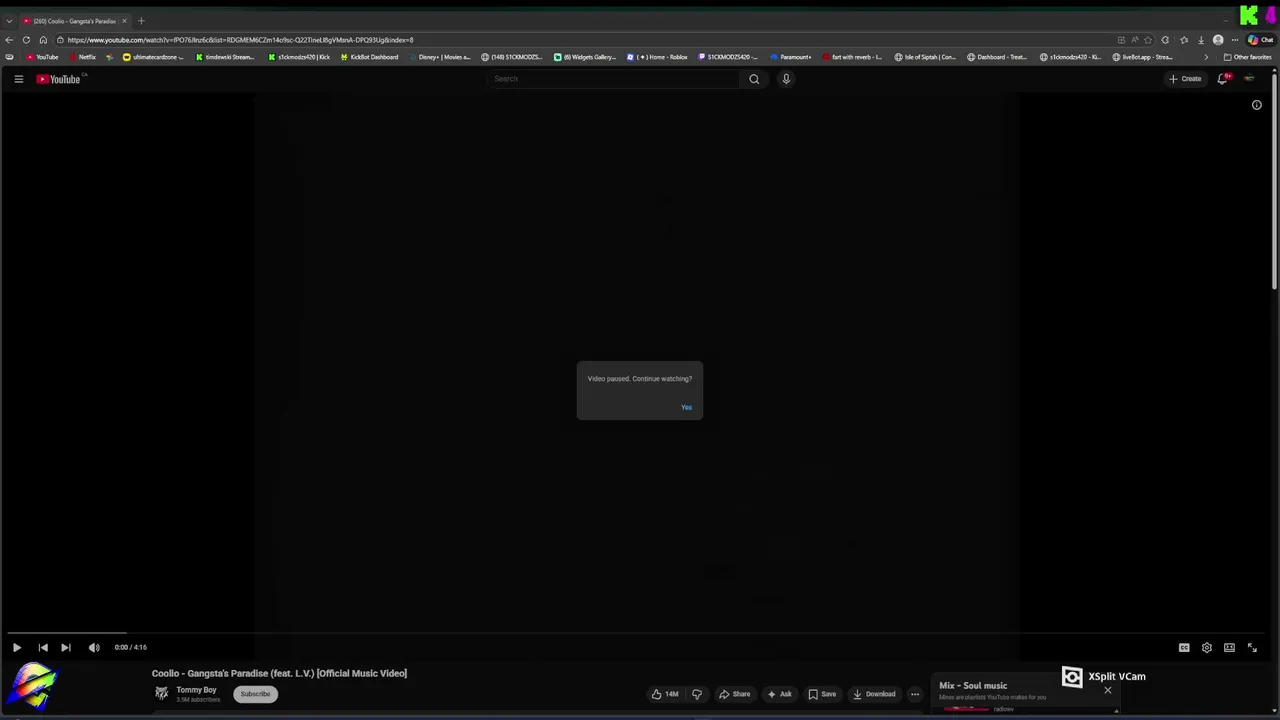Click the Ask button
The height and width of the screenshot is (720, 1280).
pyautogui.click(x=779, y=694)
